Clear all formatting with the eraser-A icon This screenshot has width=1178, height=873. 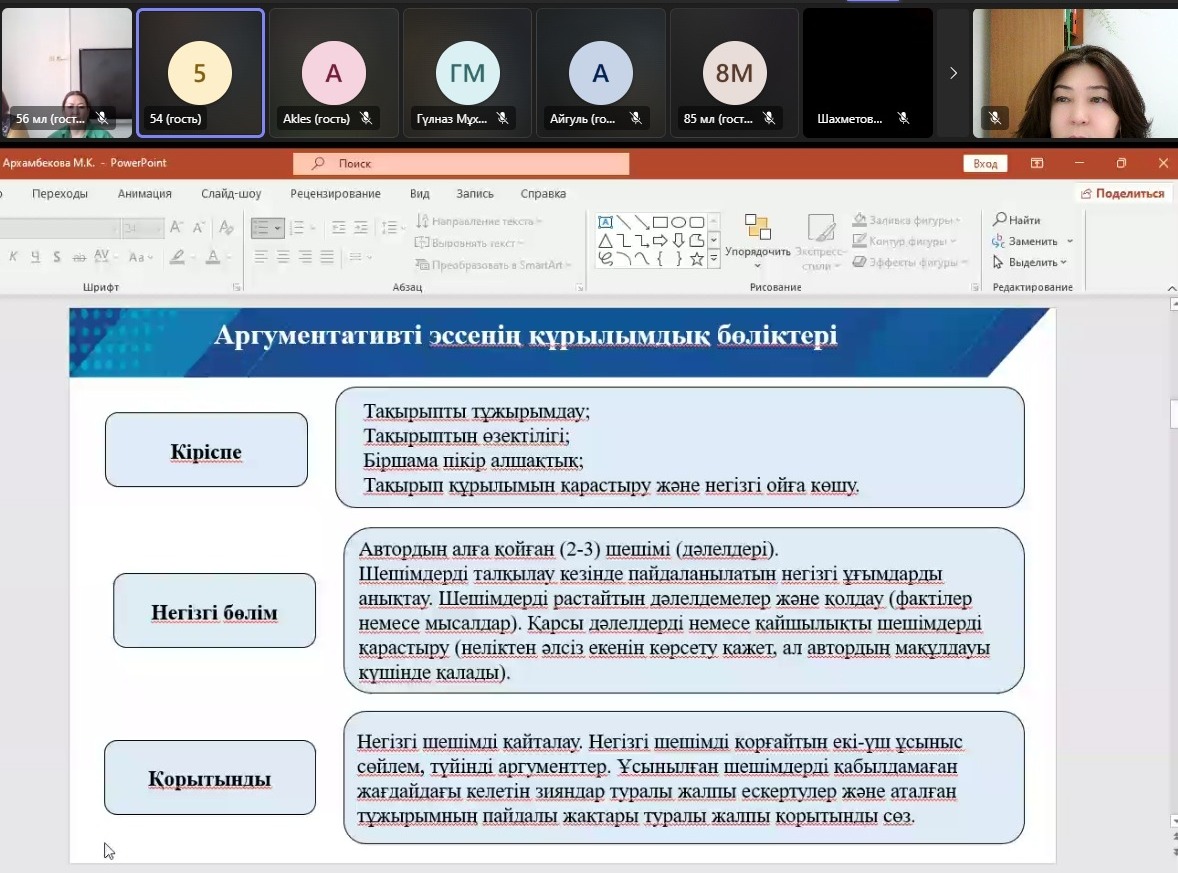point(225,227)
